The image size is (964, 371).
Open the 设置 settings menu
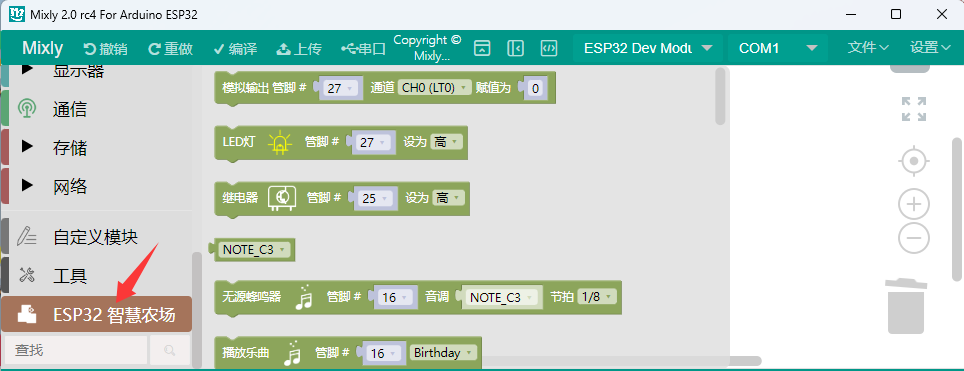tap(931, 47)
